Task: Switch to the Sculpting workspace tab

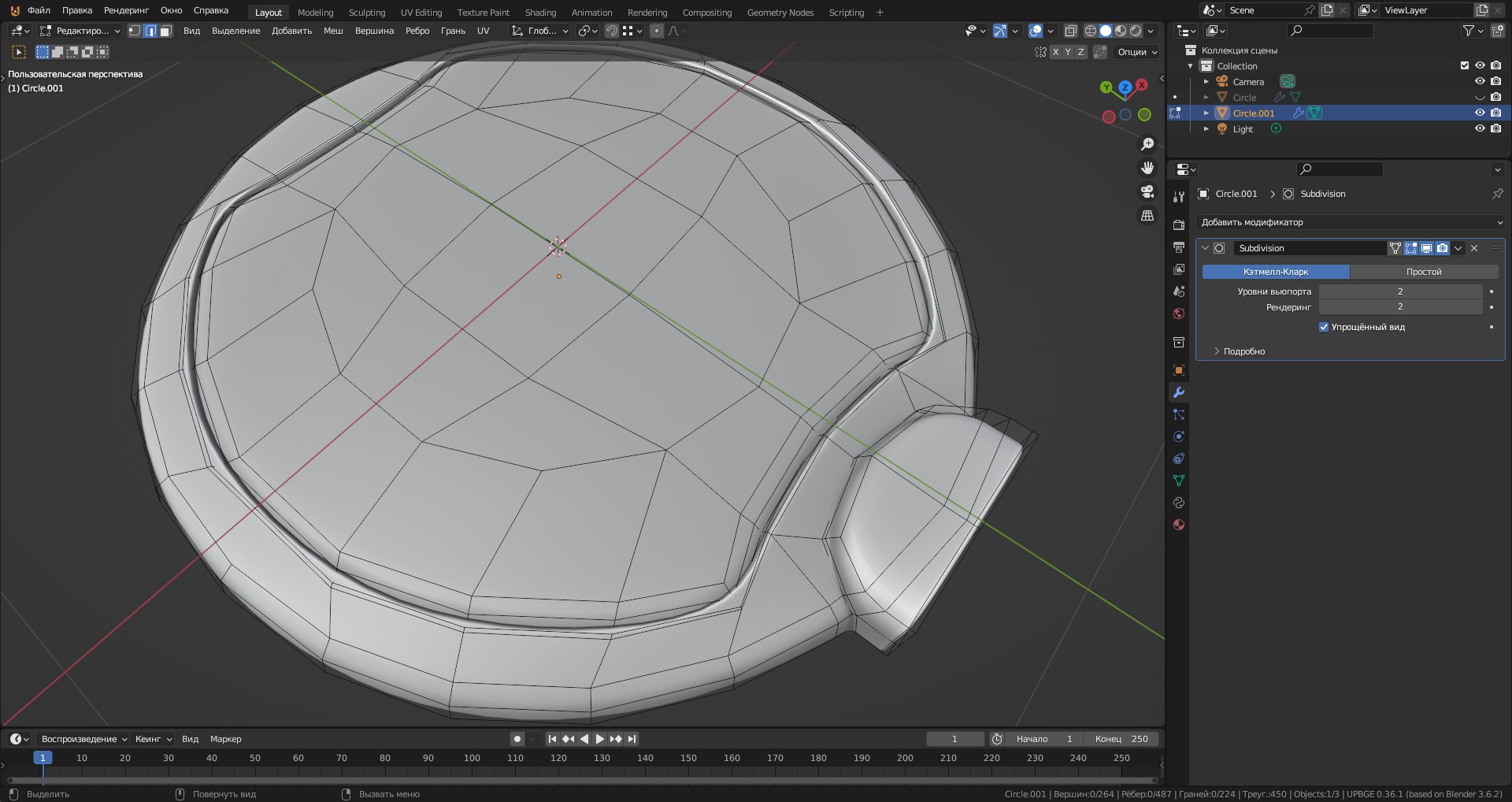Action: [x=366, y=13]
